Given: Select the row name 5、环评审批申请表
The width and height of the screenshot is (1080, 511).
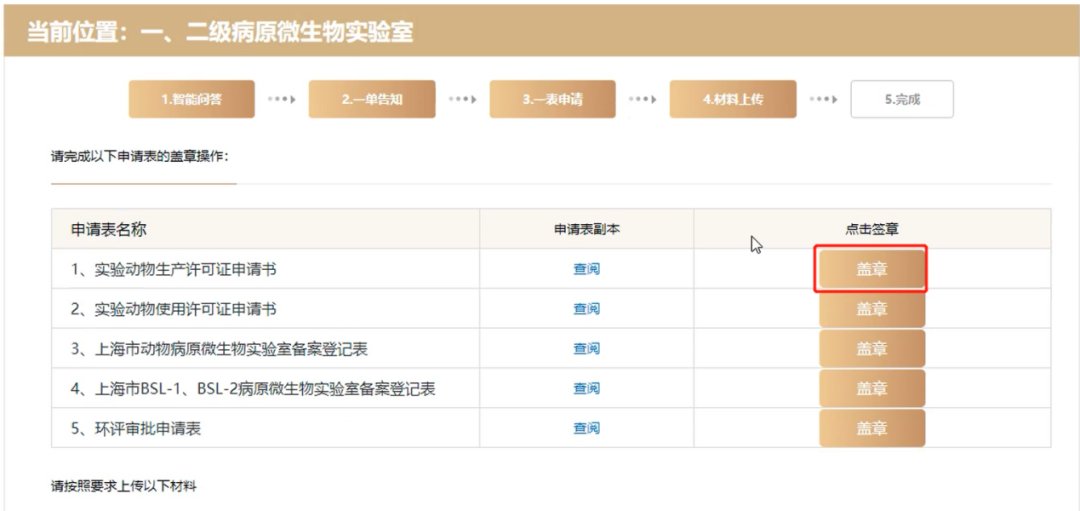Looking at the screenshot, I should point(136,429).
